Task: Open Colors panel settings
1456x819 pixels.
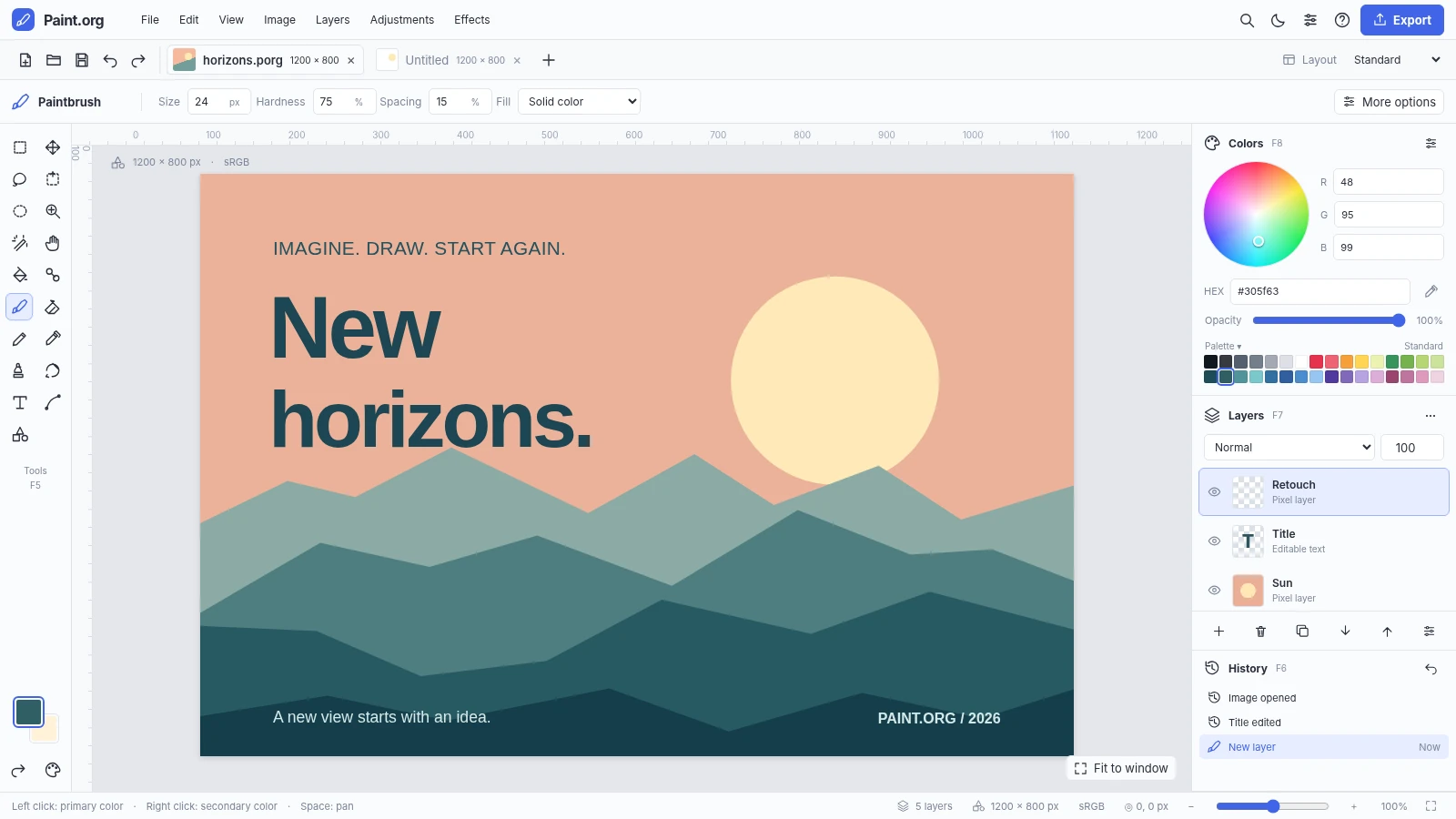Action: [1431, 144]
